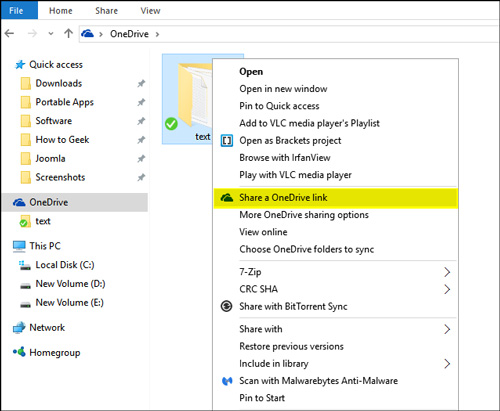The image size is (500, 411).
Task: Click the Brackets icon in context menu
Action: coord(227,141)
